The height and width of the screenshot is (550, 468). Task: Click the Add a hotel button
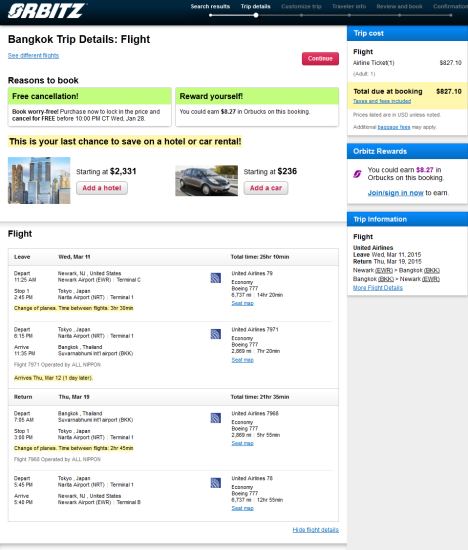(102, 188)
